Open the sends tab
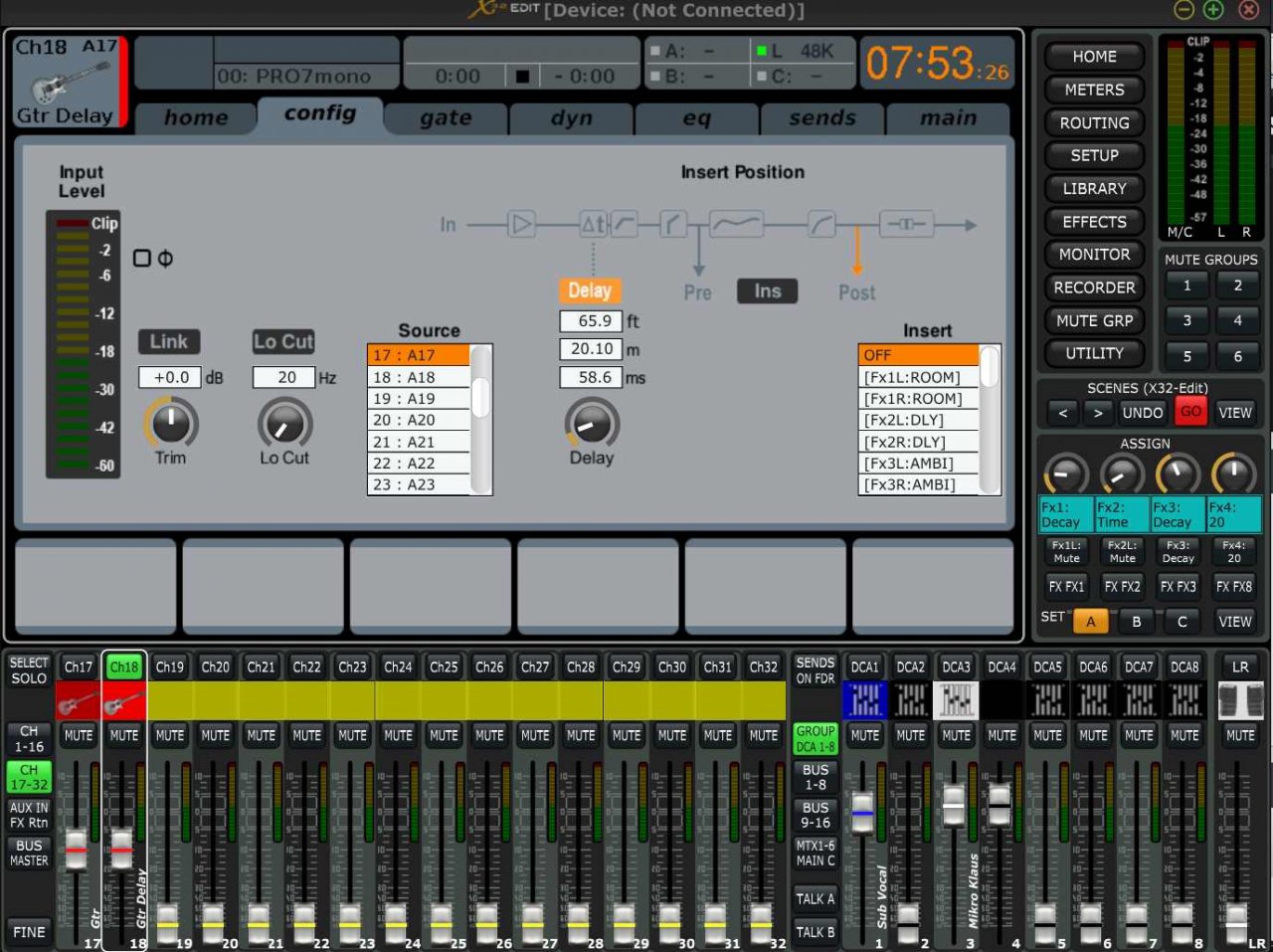Image resolution: width=1273 pixels, height=952 pixels. (x=821, y=117)
